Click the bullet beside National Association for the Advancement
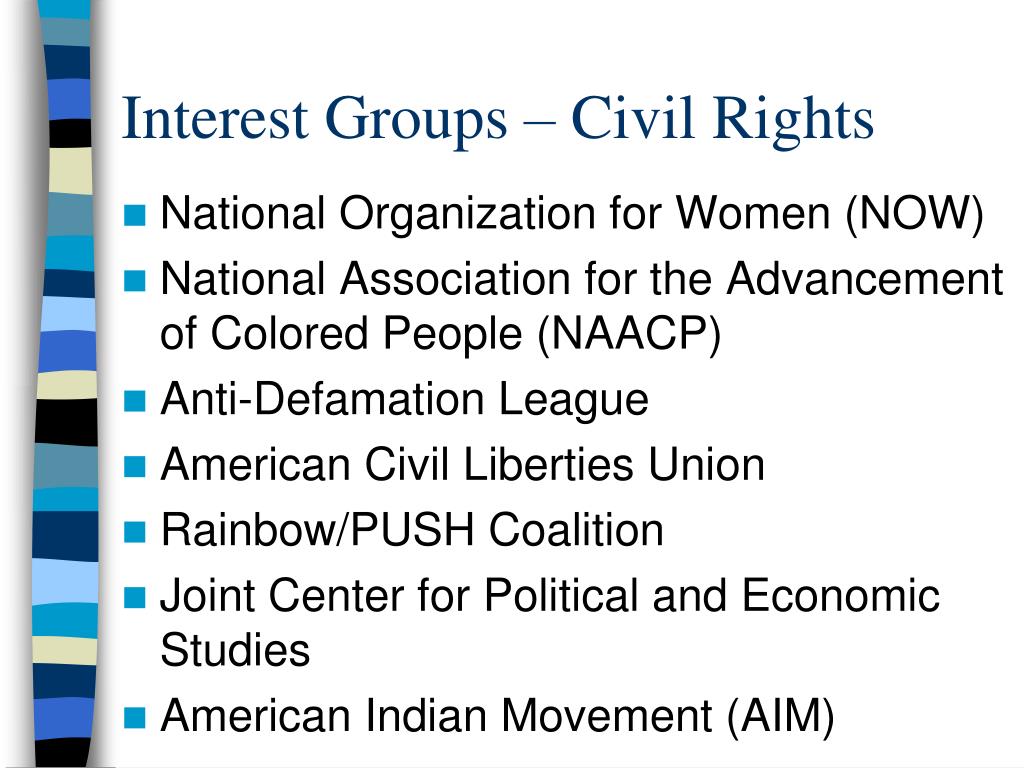Viewport: 1024px width, 768px height. (x=135, y=281)
